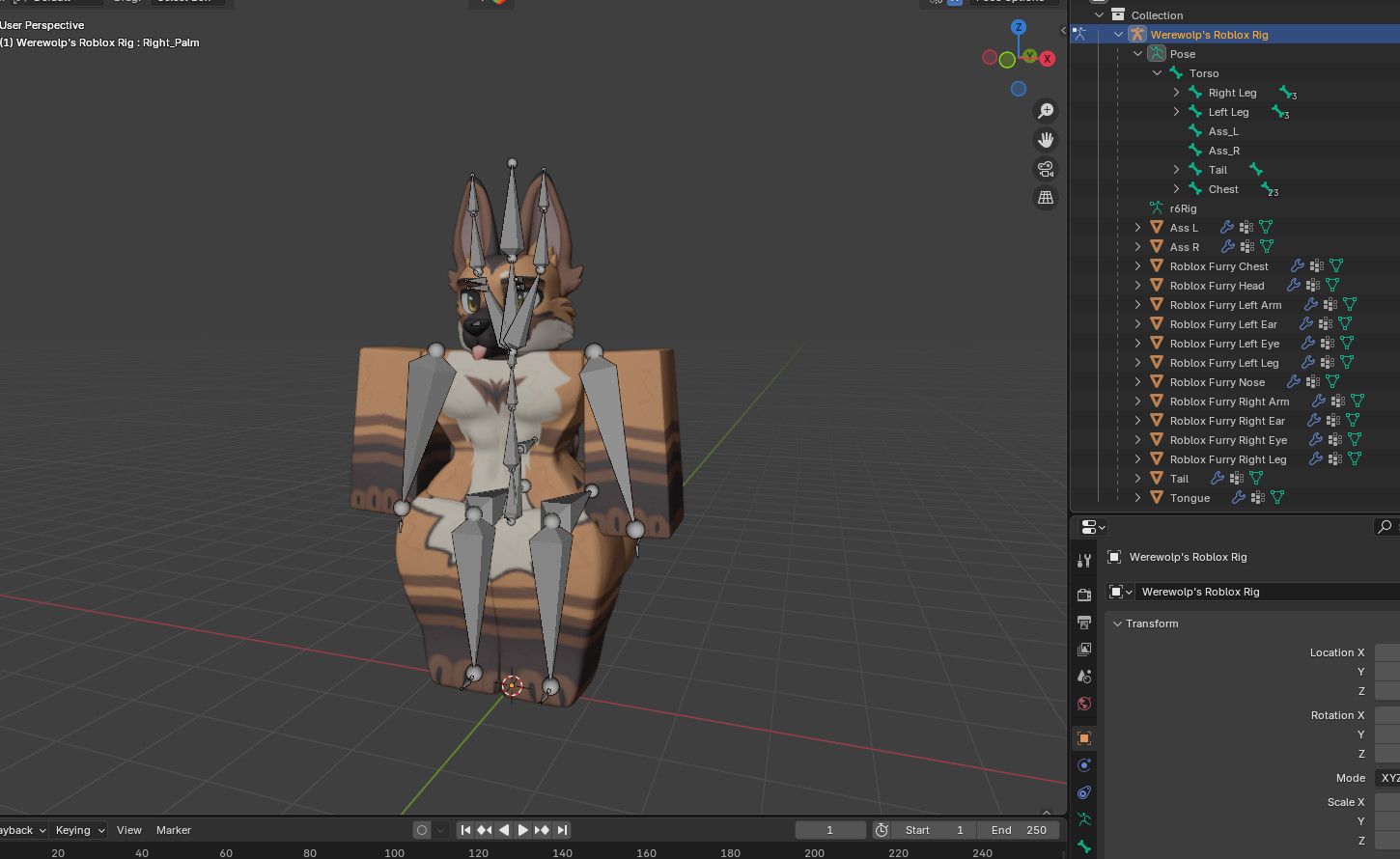Click the Start frame field
The image size is (1400, 859).
coord(934,830)
